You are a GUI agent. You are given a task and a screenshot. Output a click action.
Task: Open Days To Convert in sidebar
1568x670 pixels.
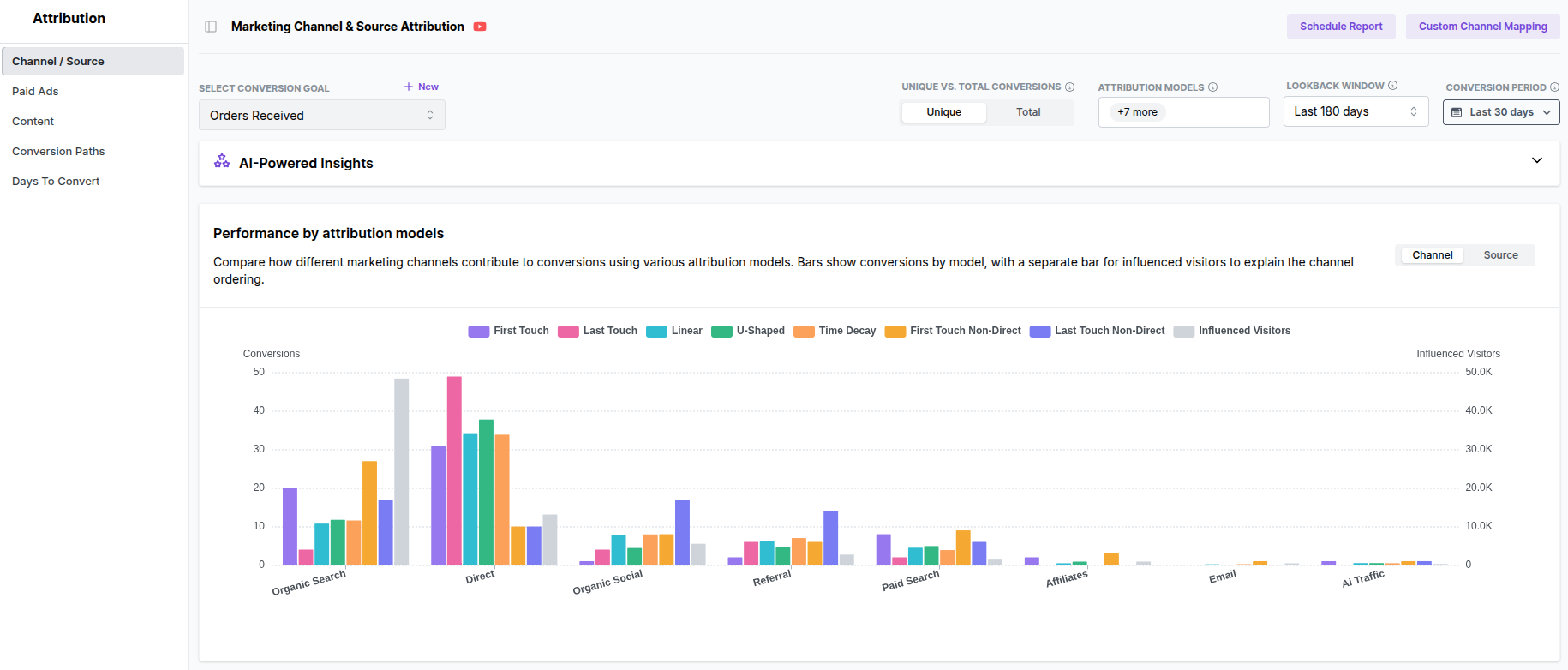93,182
